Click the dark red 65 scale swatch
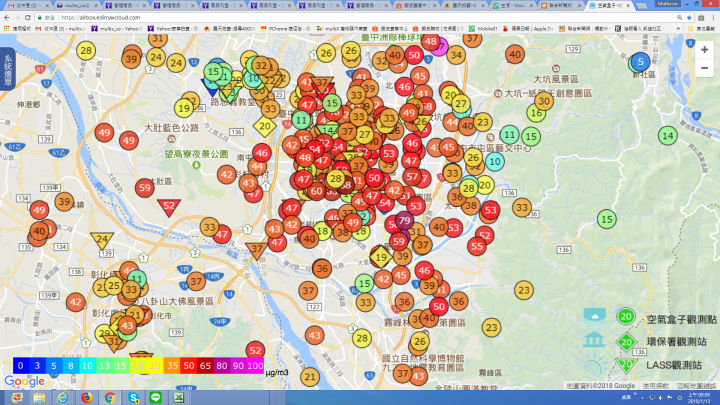 click(205, 366)
